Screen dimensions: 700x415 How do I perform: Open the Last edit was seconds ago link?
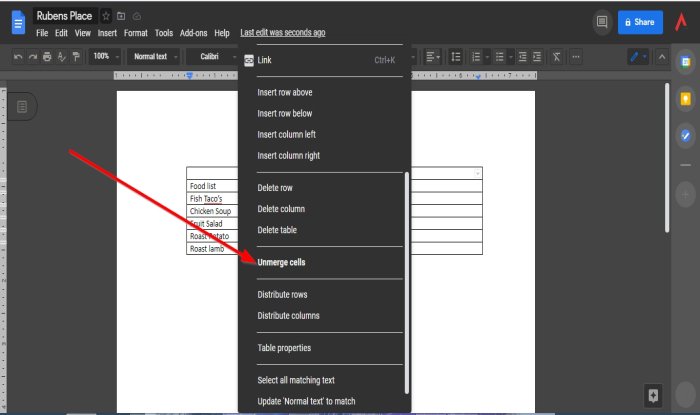pos(283,33)
